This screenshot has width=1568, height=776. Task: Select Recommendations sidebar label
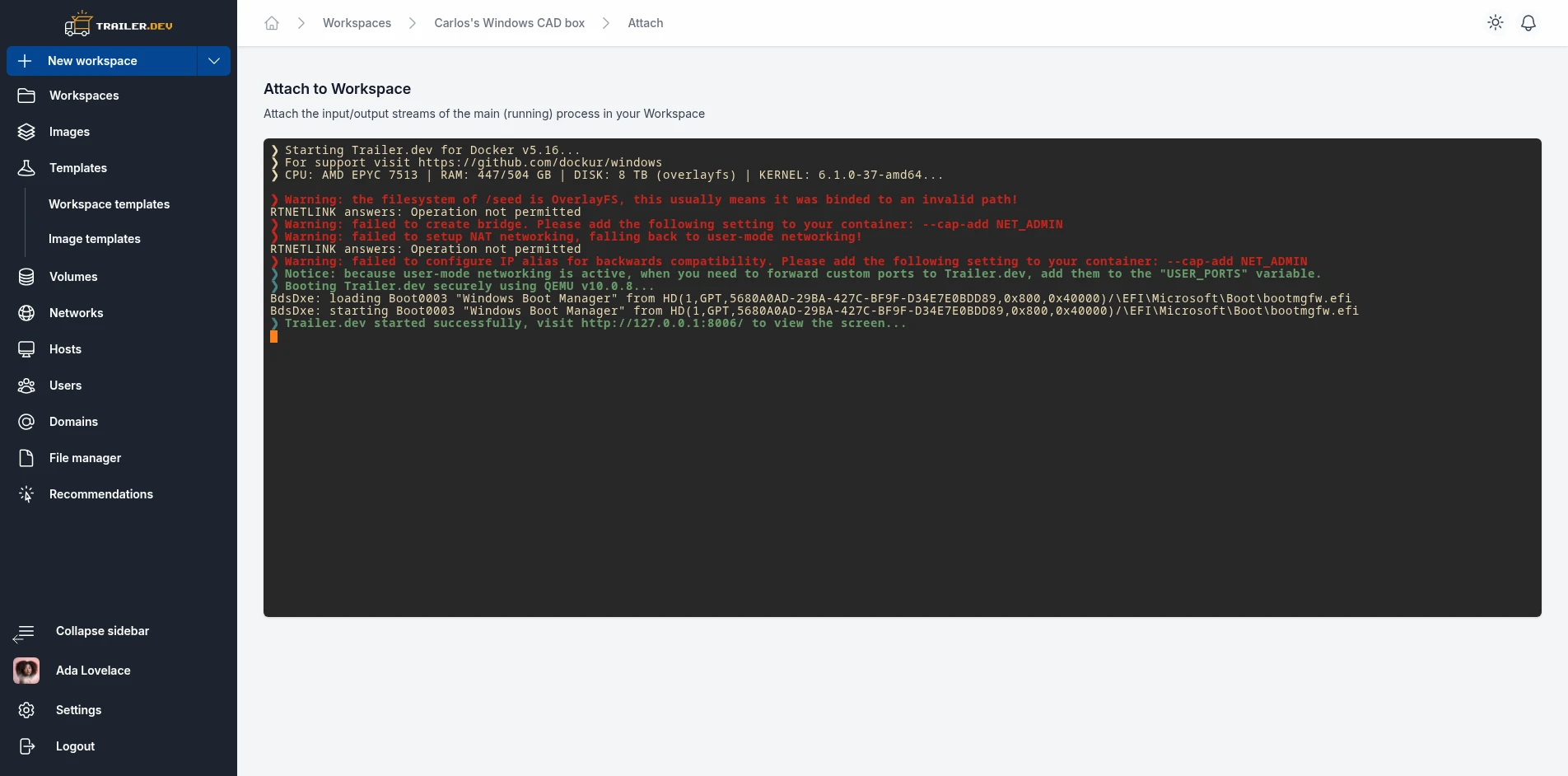[x=101, y=494]
